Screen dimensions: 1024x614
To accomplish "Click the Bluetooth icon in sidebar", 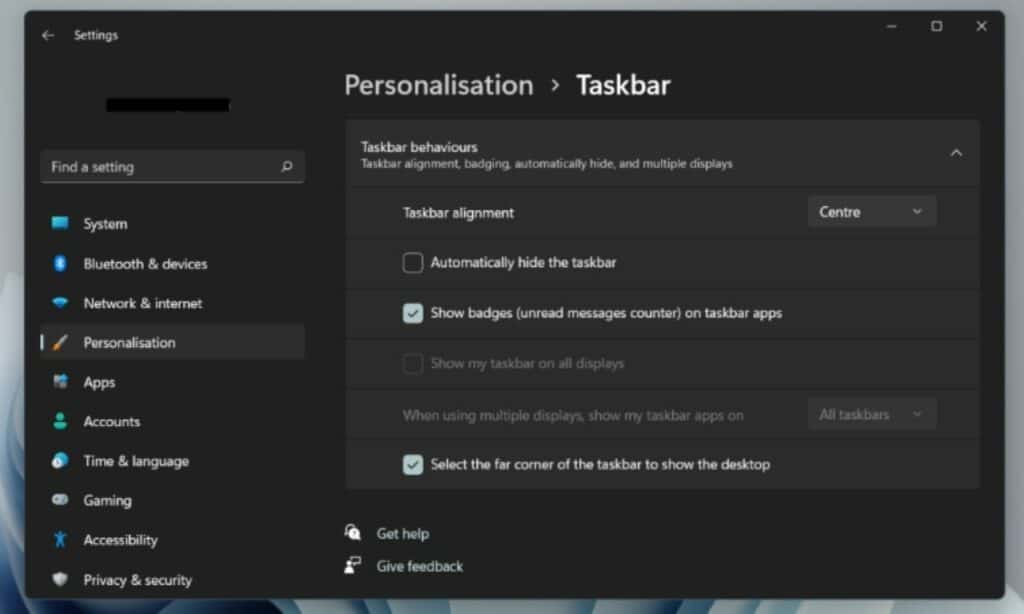I will [60, 263].
